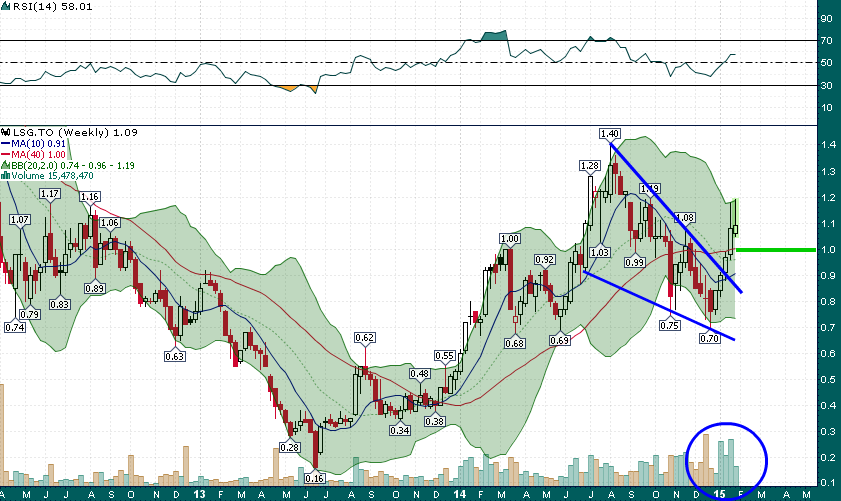Select the 0.89 low price label
This screenshot has width=841, height=501.
pyautogui.click(x=95, y=289)
